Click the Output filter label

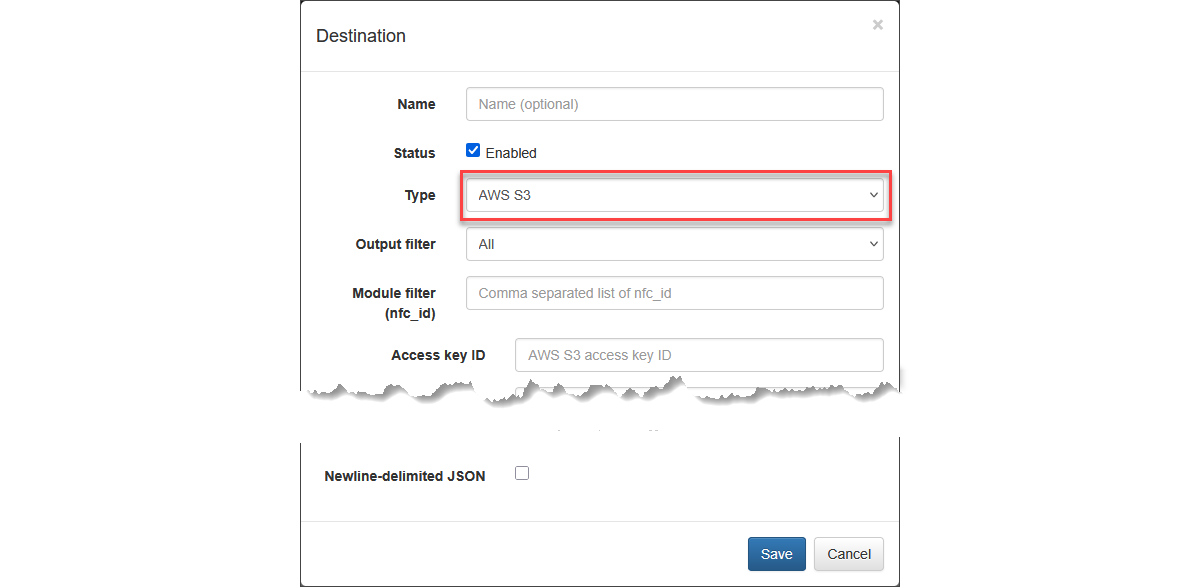(x=395, y=244)
